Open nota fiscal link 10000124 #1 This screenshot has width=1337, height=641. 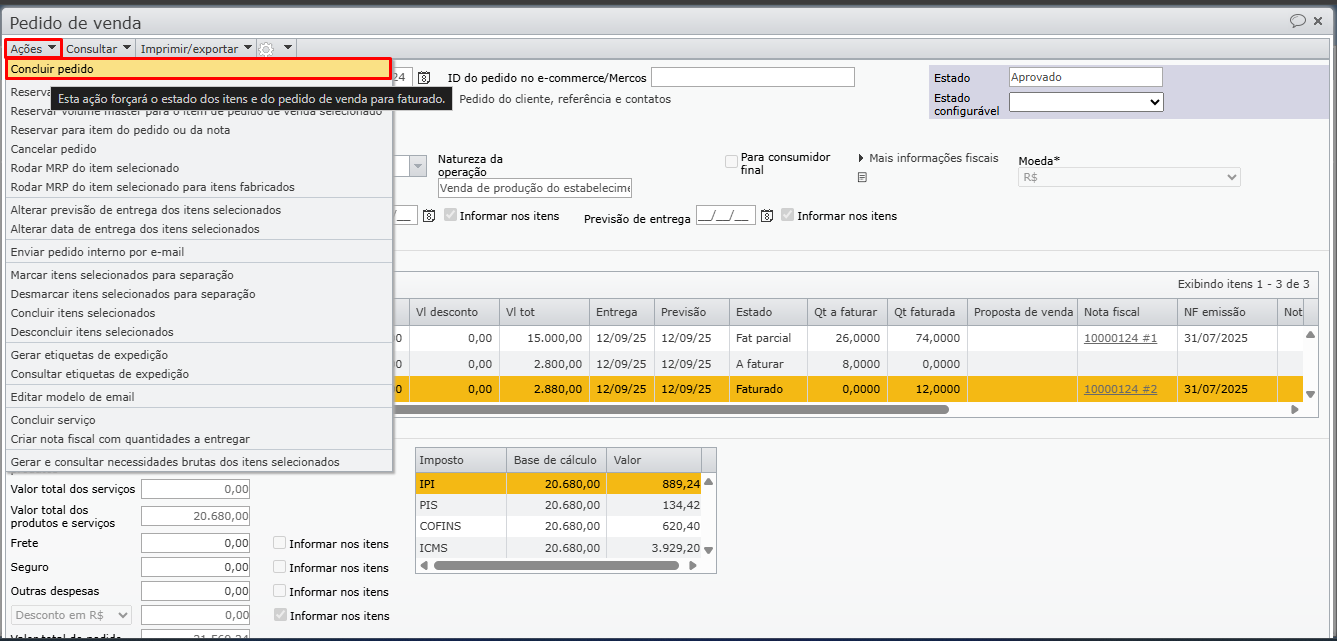coord(1120,339)
